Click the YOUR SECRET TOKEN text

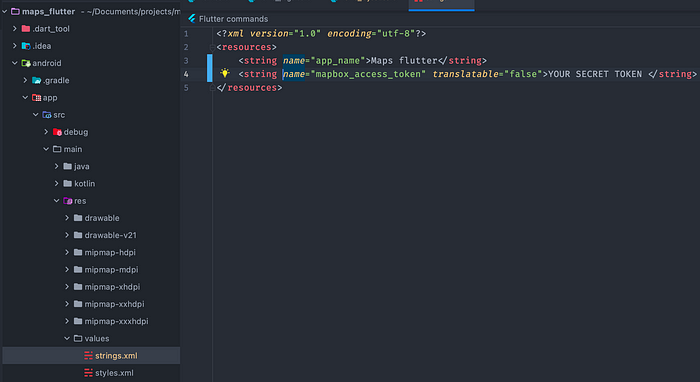click(x=595, y=74)
